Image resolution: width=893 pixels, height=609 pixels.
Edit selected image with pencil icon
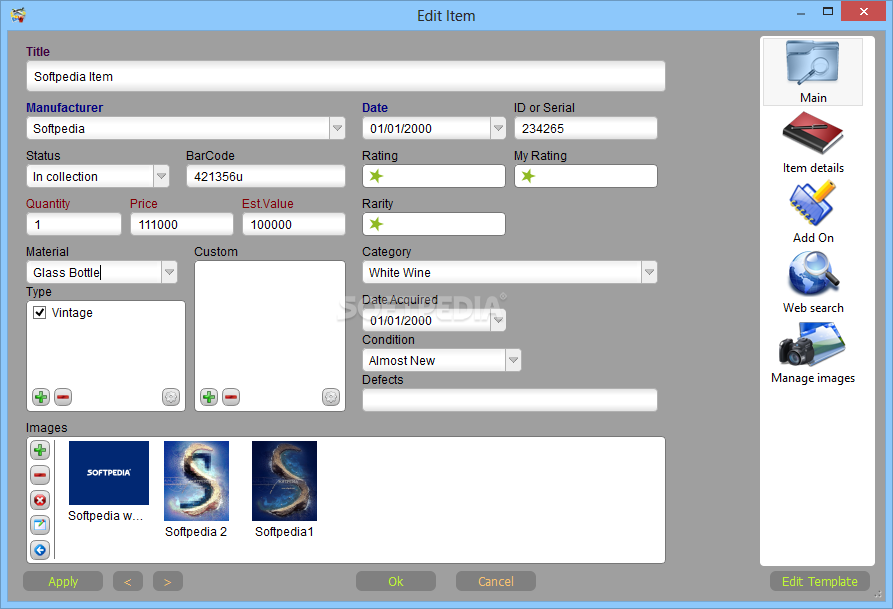pos(40,525)
